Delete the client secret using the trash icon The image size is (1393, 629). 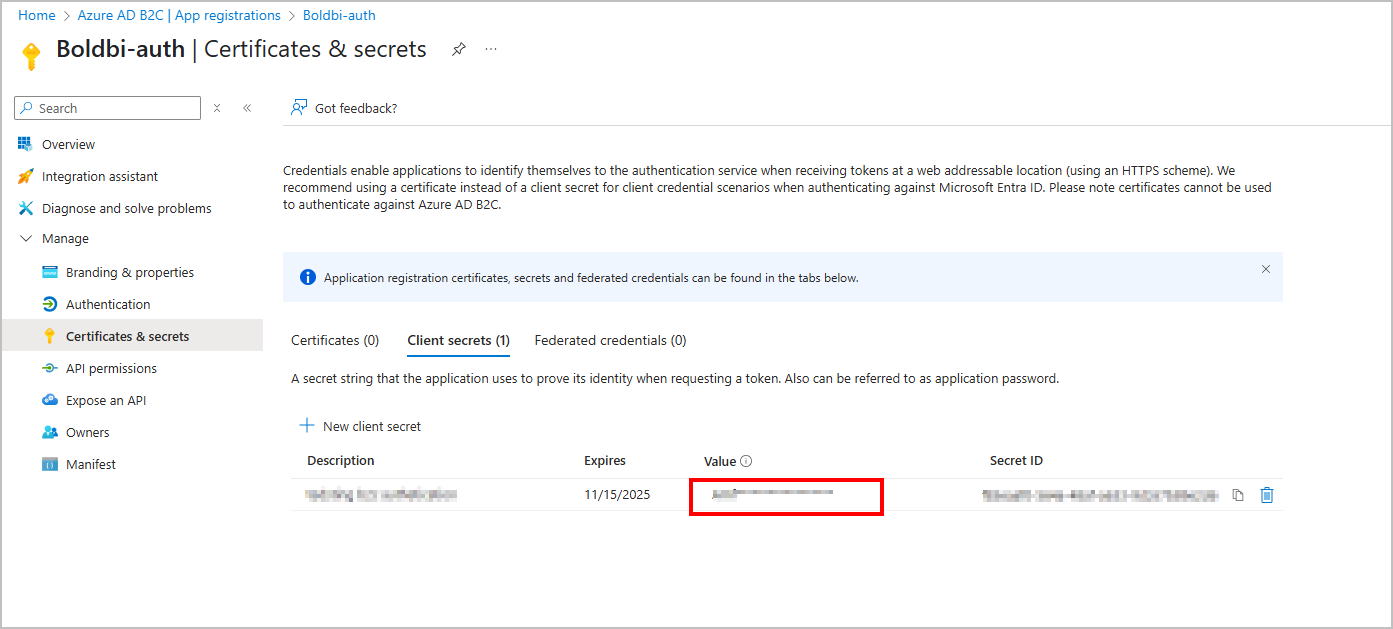pos(1266,494)
